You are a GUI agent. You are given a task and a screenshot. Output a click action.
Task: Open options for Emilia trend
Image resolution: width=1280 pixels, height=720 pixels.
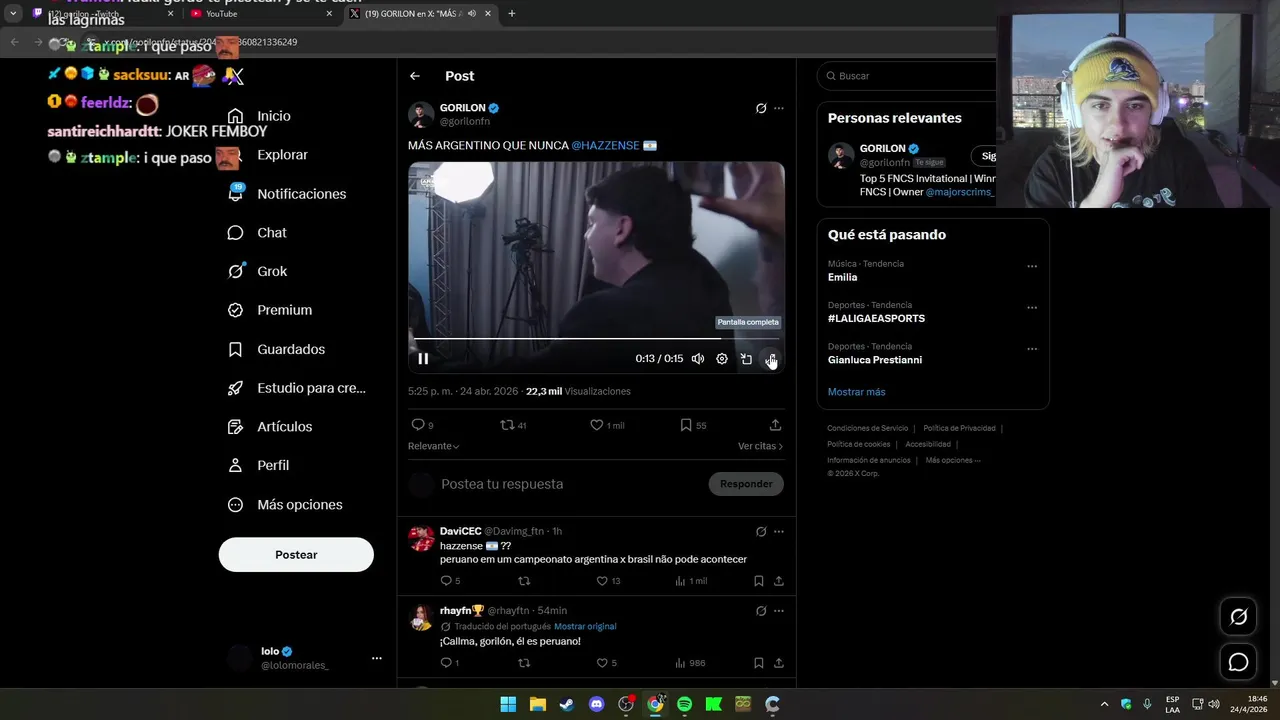(x=1032, y=266)
